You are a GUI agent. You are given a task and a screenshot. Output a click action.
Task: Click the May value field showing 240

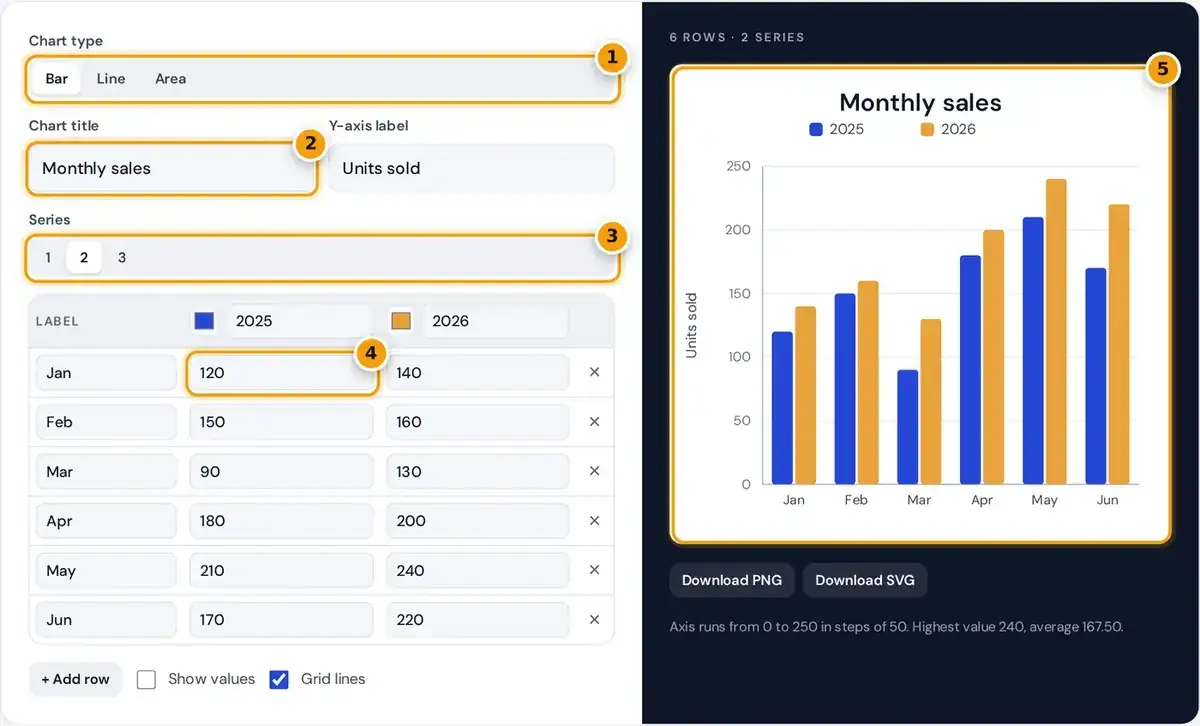coord(478,571)
